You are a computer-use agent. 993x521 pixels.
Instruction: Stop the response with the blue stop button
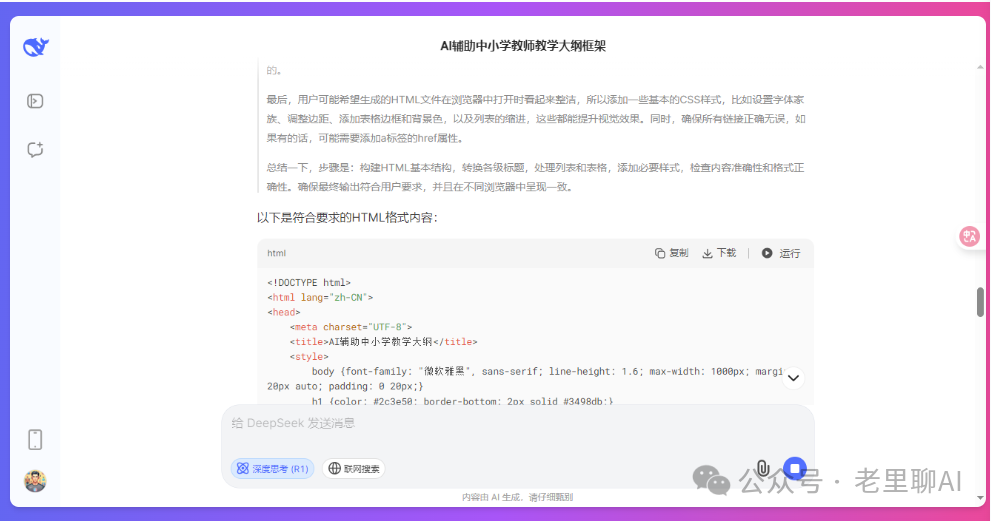pyautogui.click(x=794, y=468)
